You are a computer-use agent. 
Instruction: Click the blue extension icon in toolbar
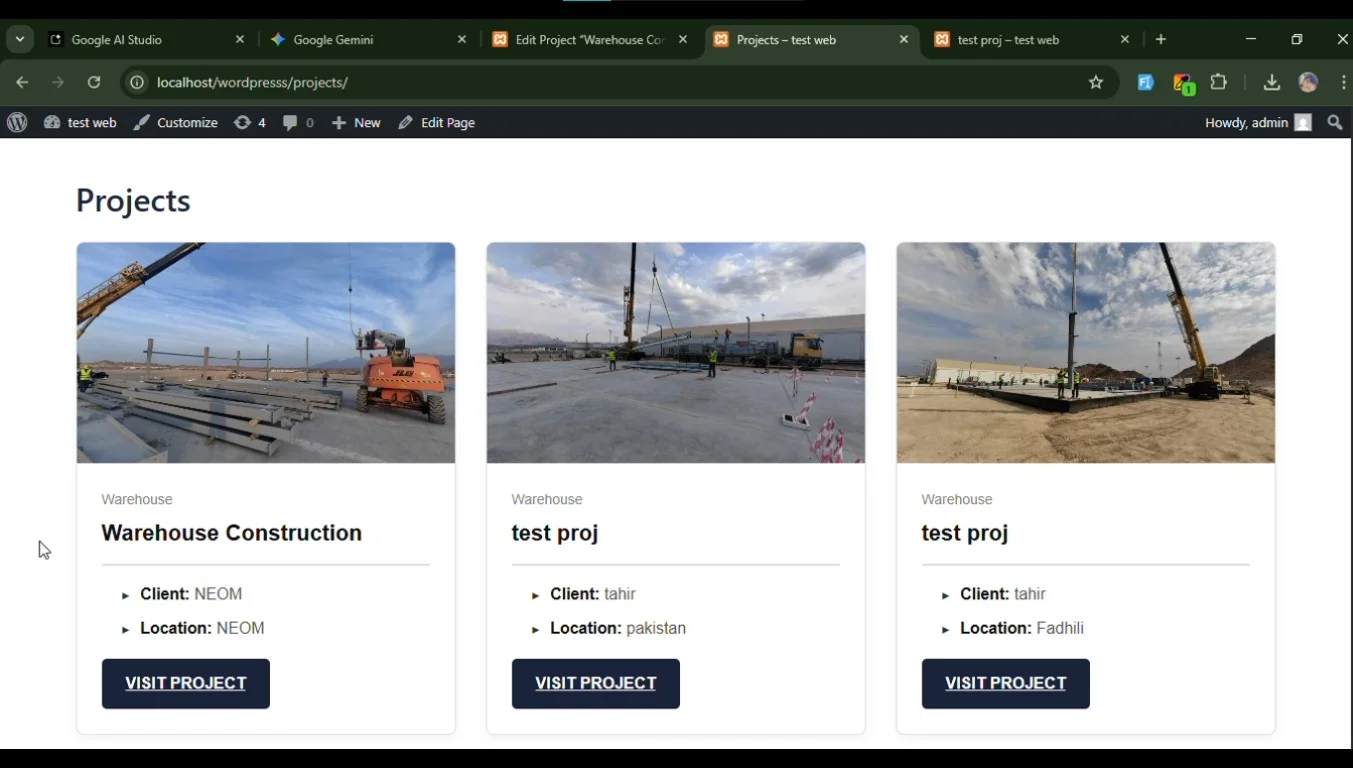coord(1146,83)
